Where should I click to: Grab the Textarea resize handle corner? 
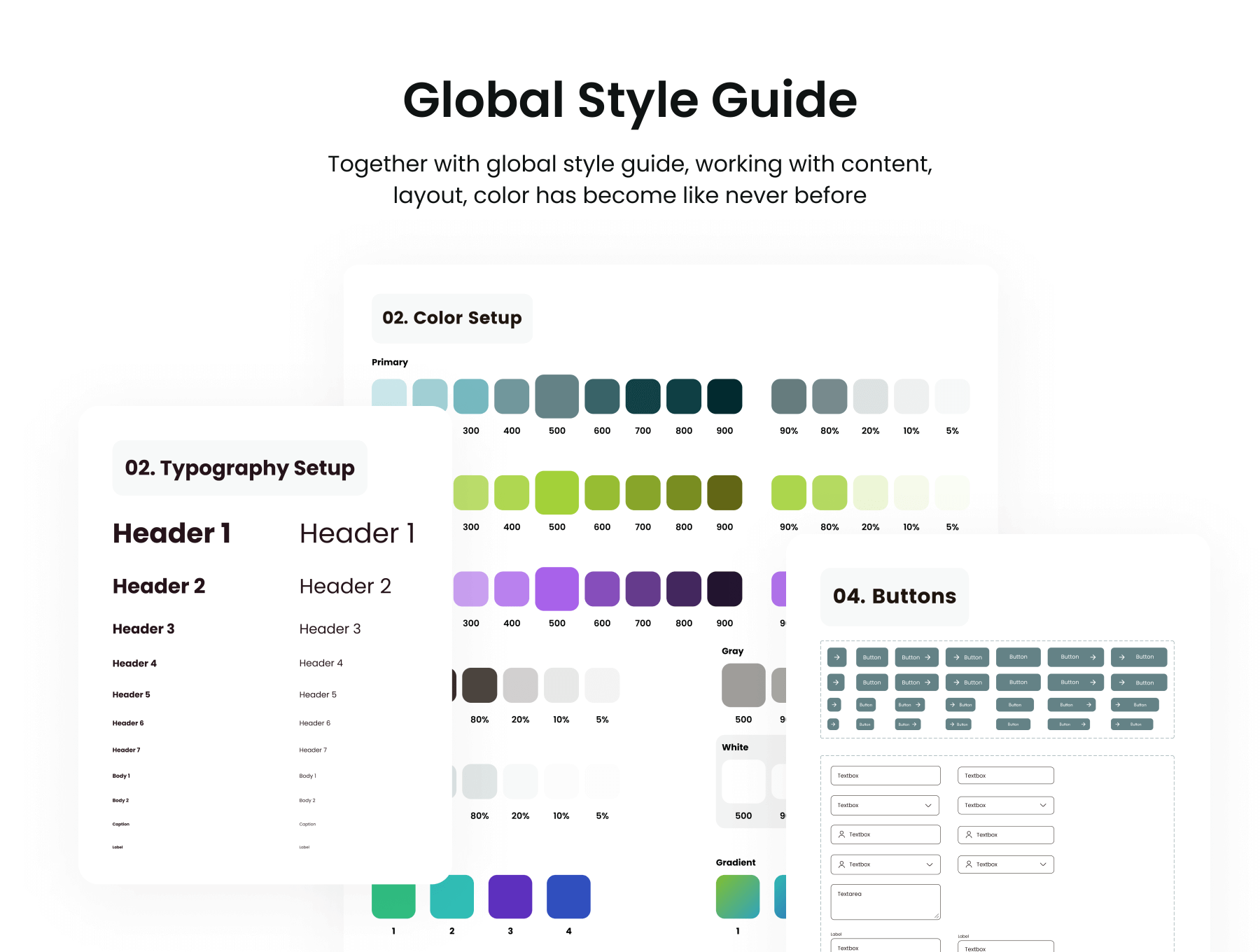pyautogui.click(x=936, y=916)
